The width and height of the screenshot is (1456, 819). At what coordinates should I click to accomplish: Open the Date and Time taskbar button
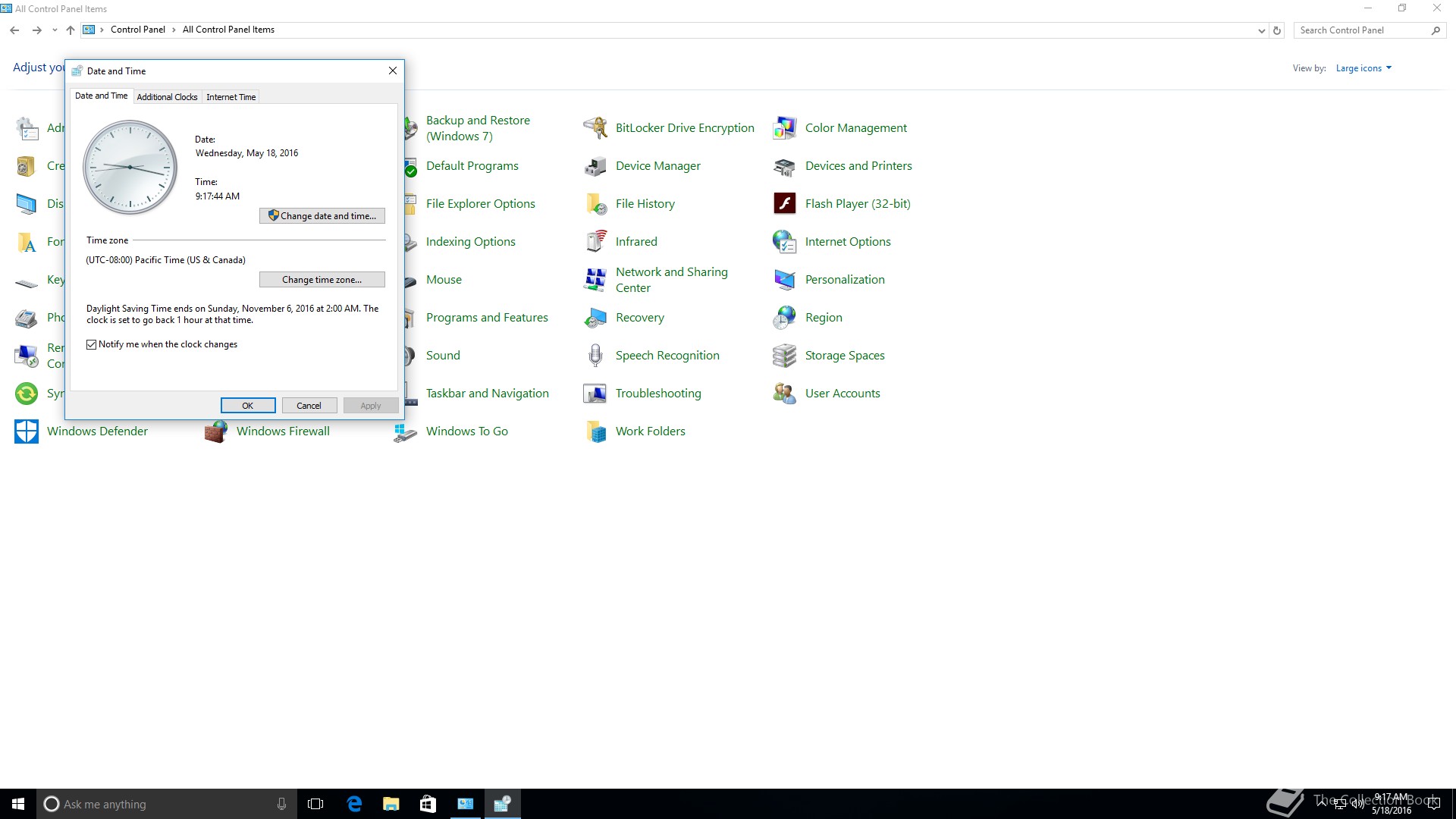coord(502,804)
